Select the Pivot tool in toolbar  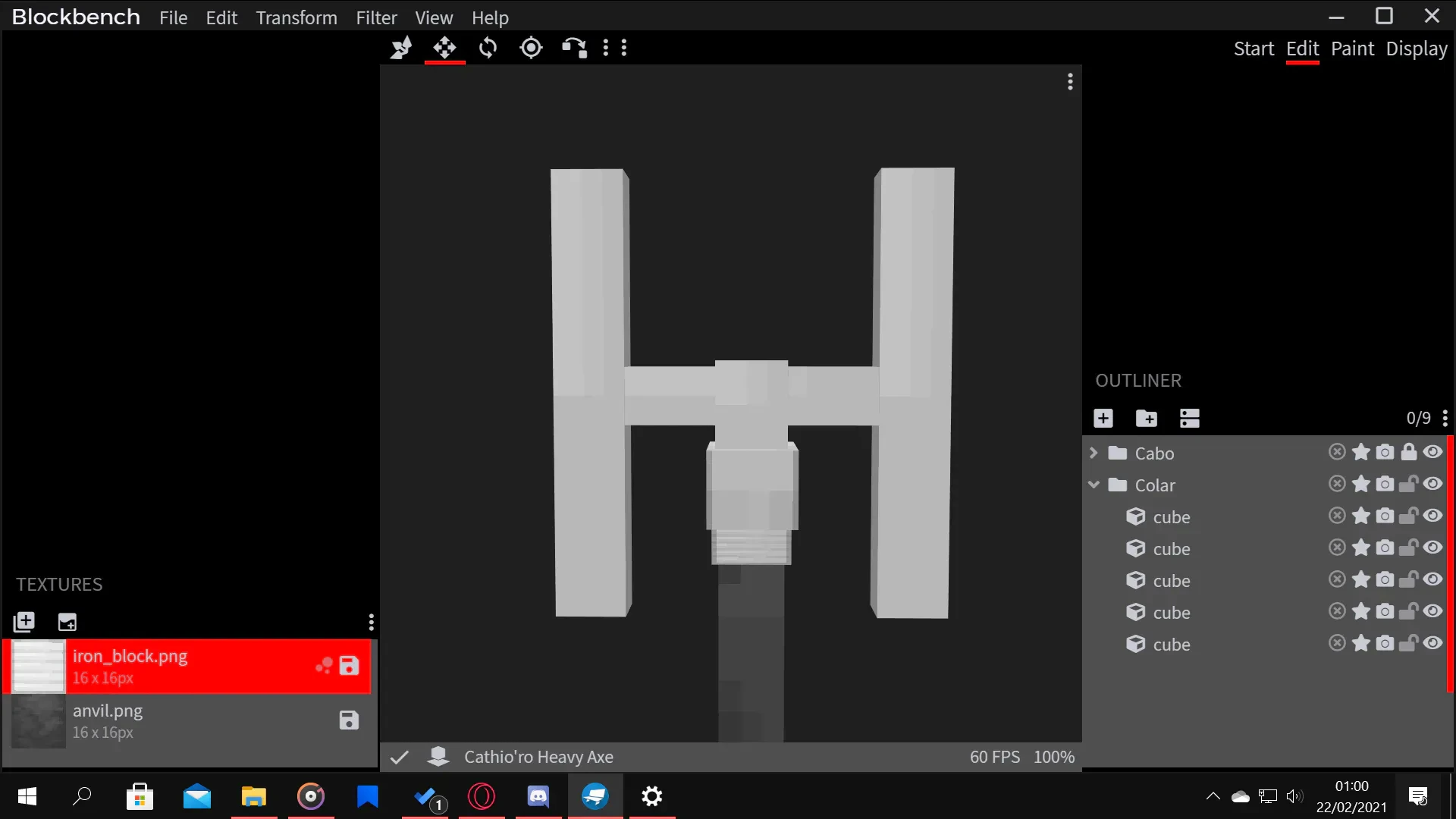point(531,48)
